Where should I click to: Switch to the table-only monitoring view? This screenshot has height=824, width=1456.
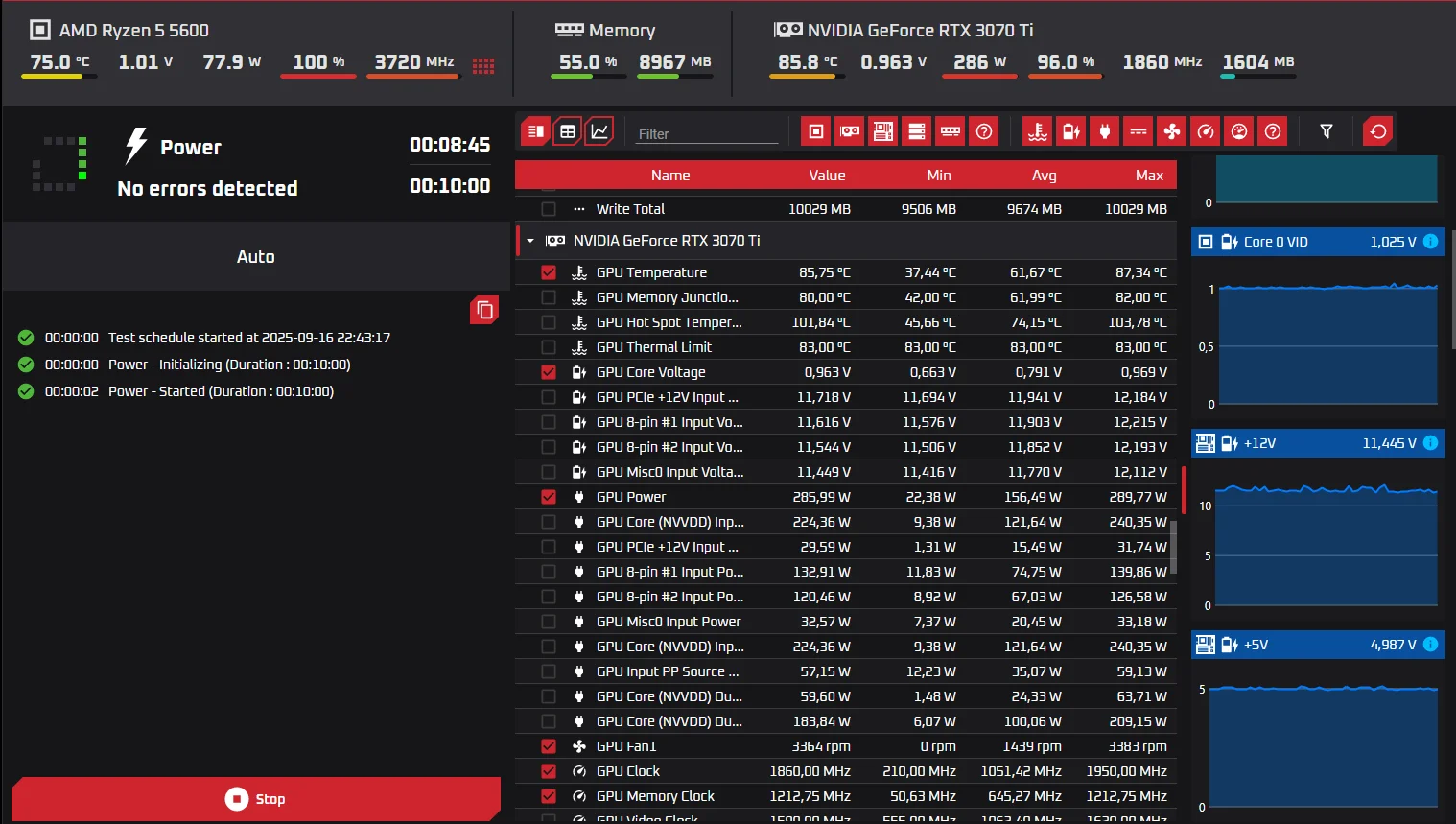(568, 131)
